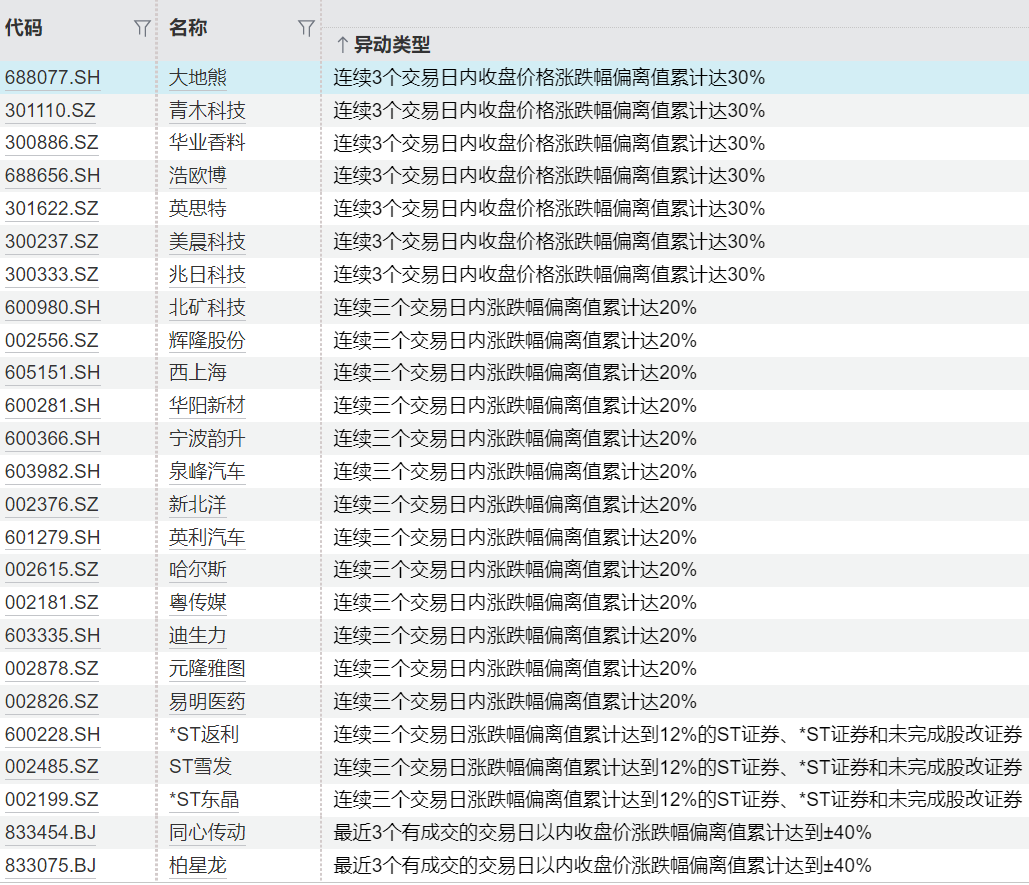Open stock code 600366.SH
Viewport: 1029px width, 885px height.
coord(52,438)
